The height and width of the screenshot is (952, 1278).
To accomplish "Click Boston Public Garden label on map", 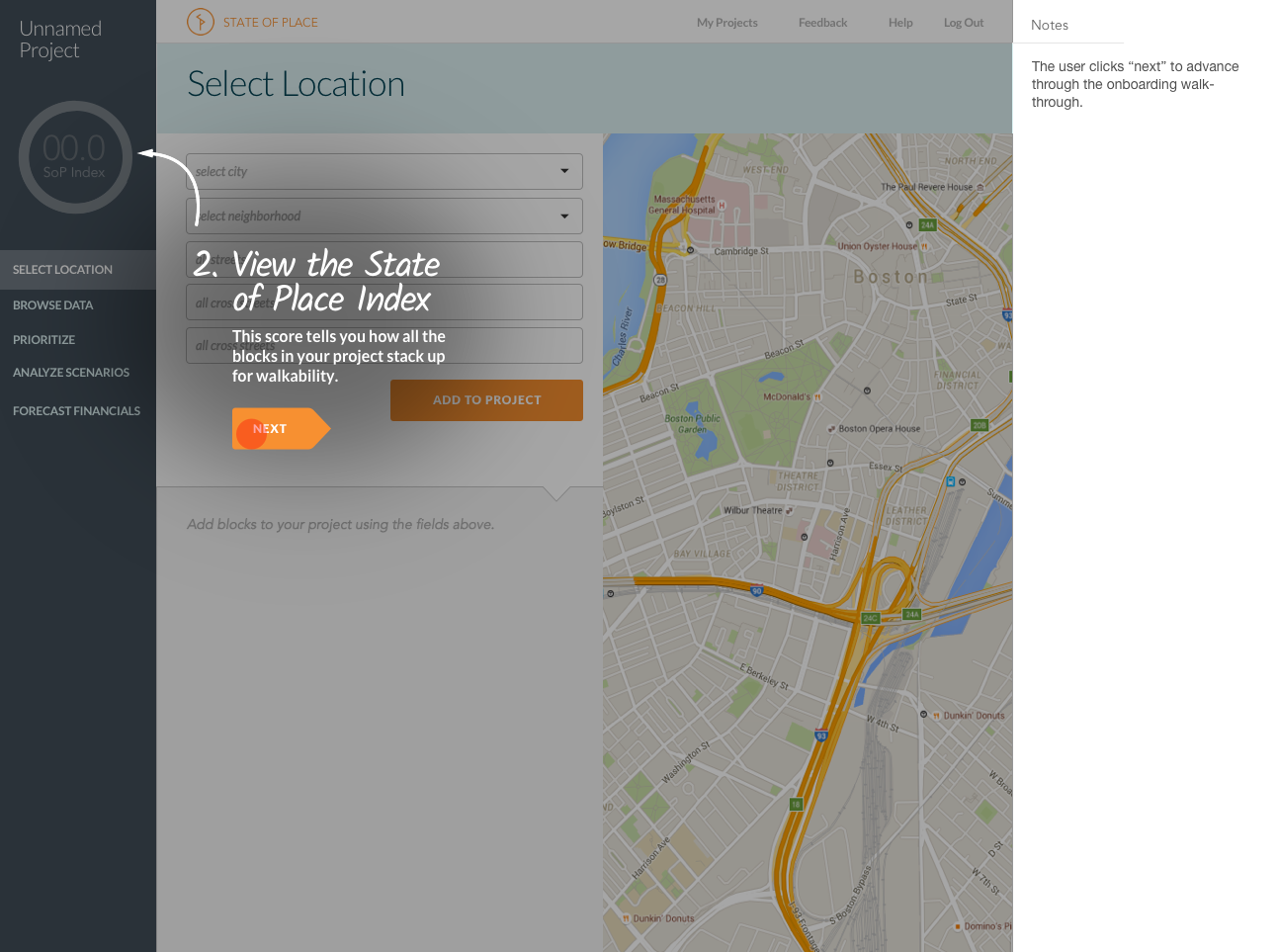I will point(692,424).
